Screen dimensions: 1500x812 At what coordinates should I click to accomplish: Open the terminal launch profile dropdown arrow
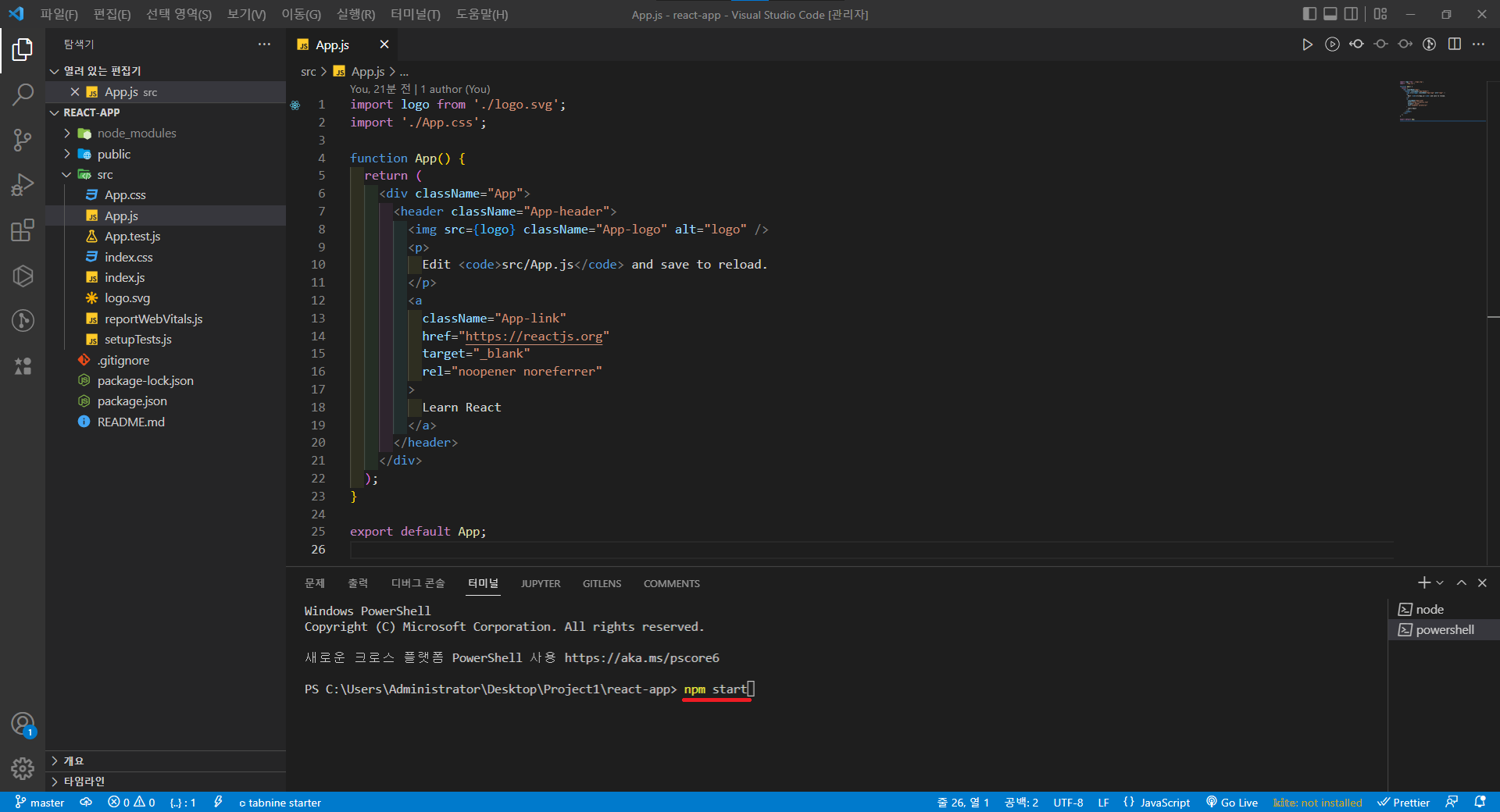tap(1440, 583)
